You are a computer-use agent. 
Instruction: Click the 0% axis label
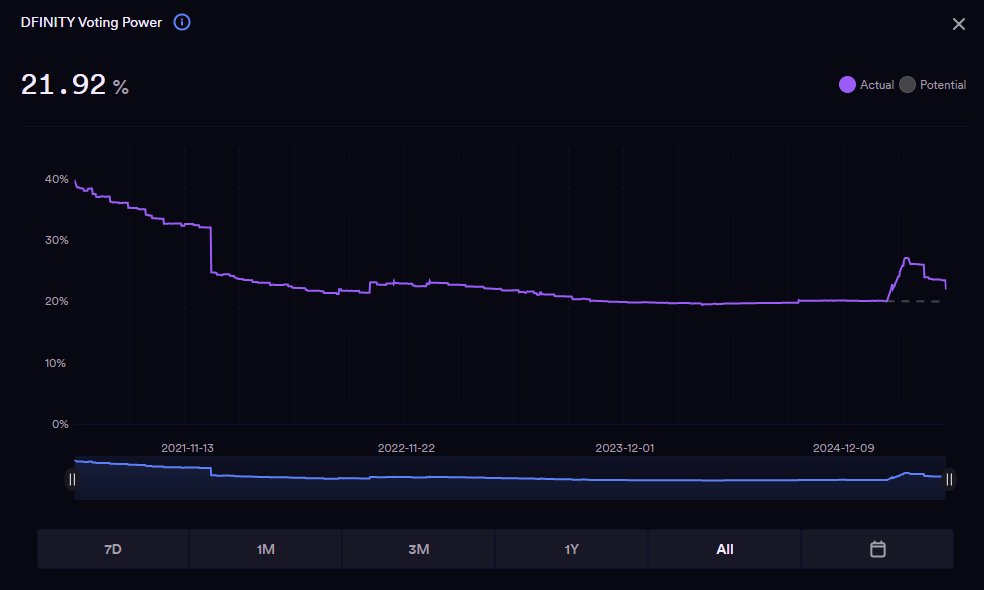pos(60,424)
